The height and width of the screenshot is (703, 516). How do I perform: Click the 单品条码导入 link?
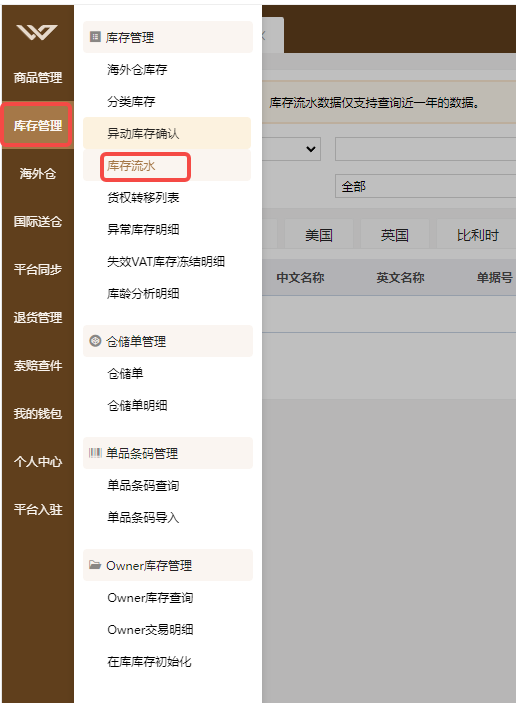click(x=143, y=518)
